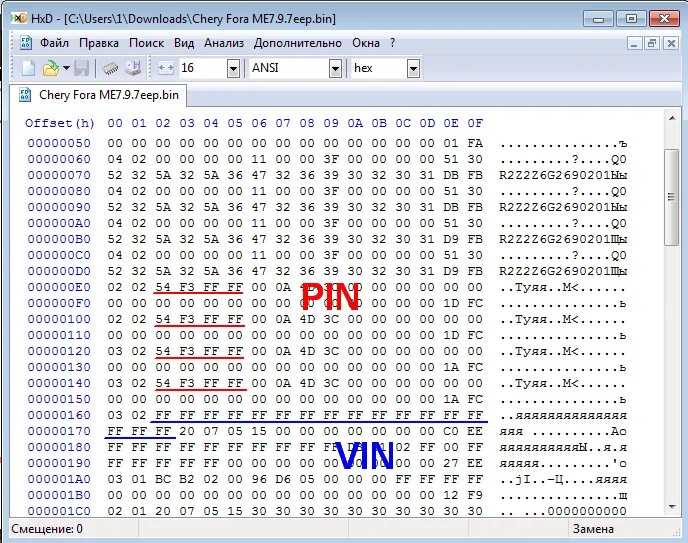Click the Open file folder icon
The height and width of the screenshot is (543, 688).
tap(51, 68)
